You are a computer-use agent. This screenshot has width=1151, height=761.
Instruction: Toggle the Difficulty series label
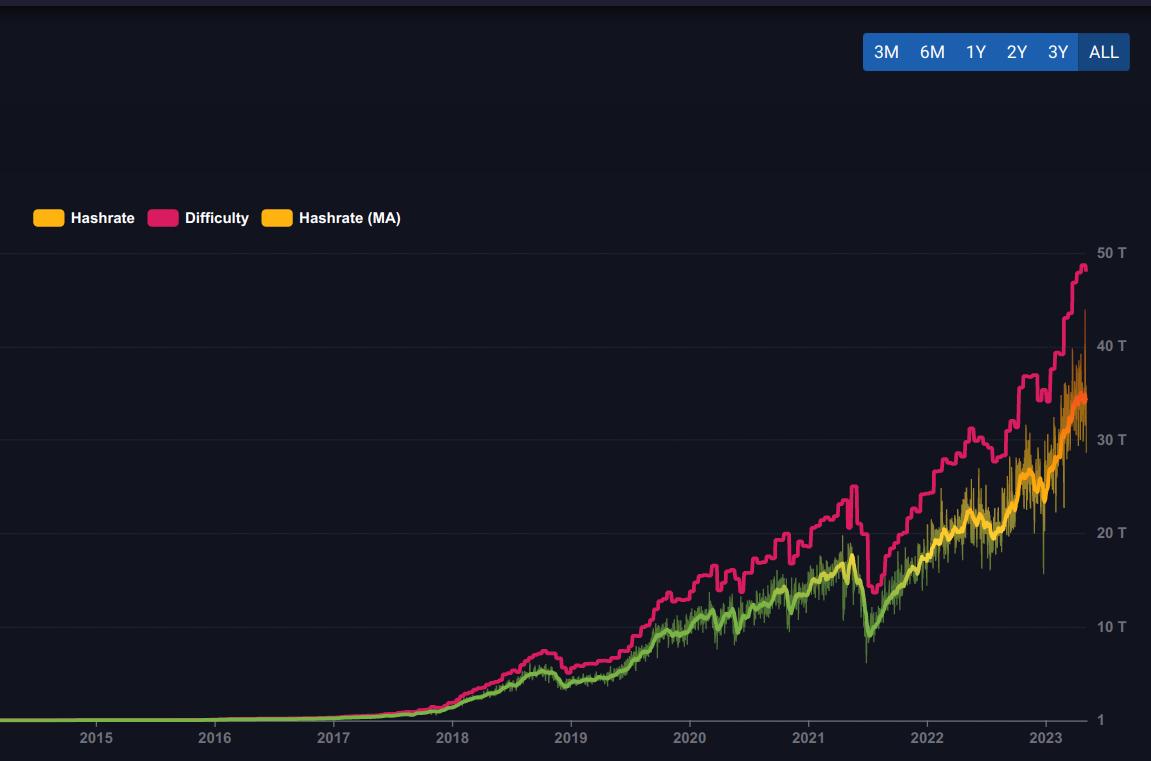point(216,218)
